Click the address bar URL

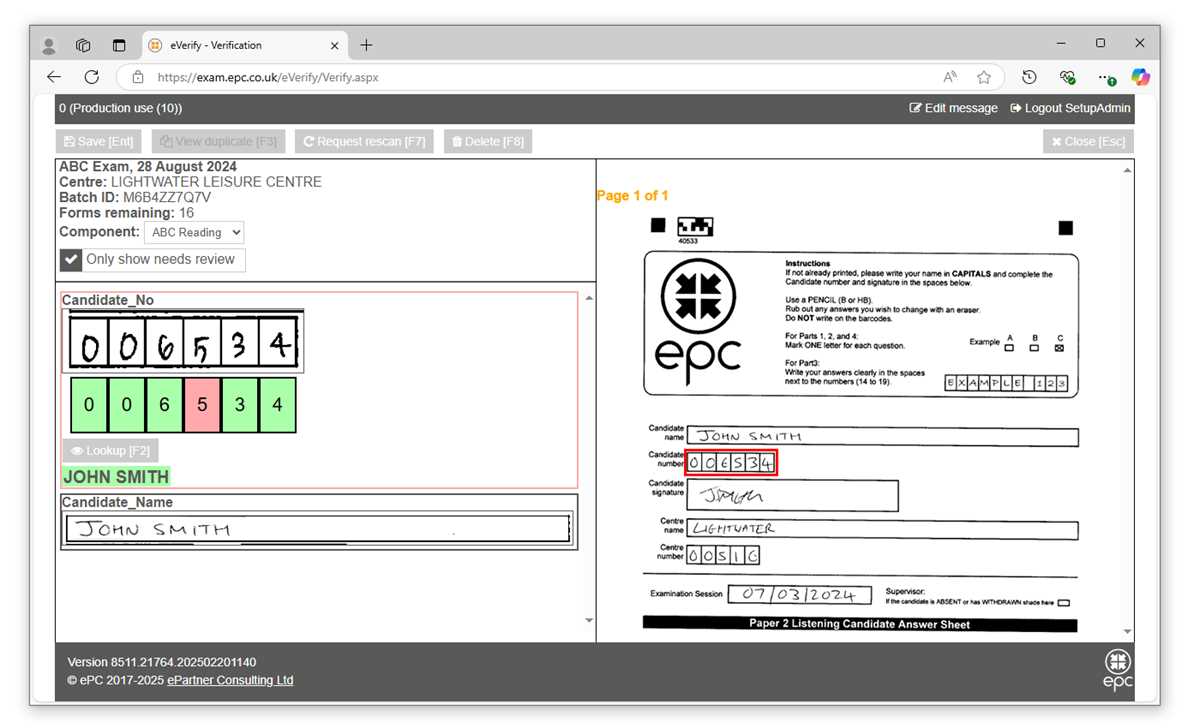pyautogui.click(x=268, y=77)
